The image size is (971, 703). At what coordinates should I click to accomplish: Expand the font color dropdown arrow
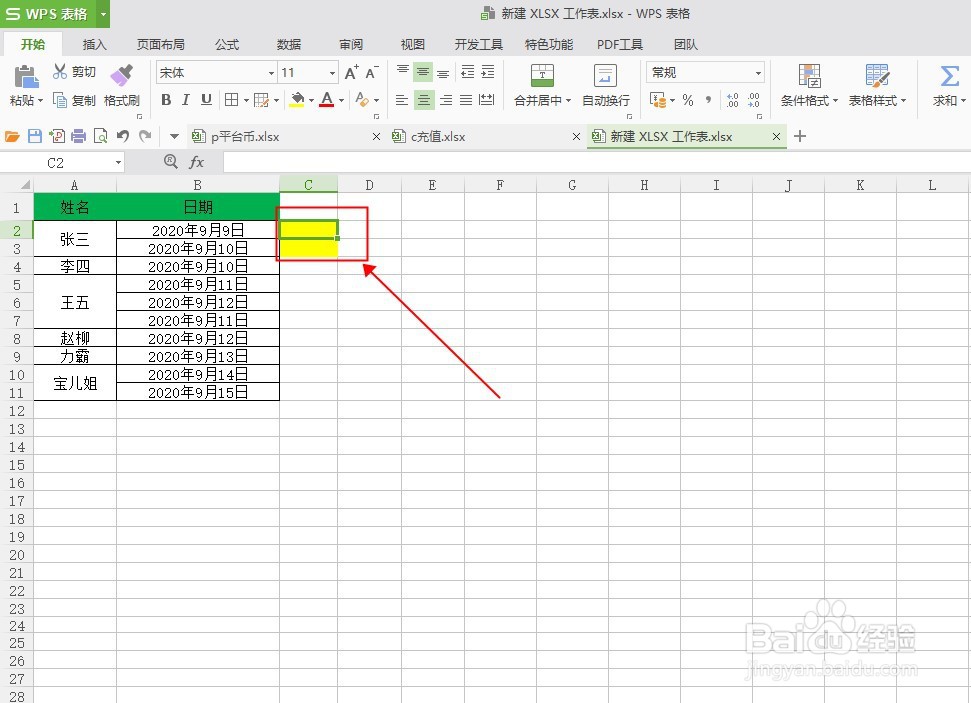point(341,100)
